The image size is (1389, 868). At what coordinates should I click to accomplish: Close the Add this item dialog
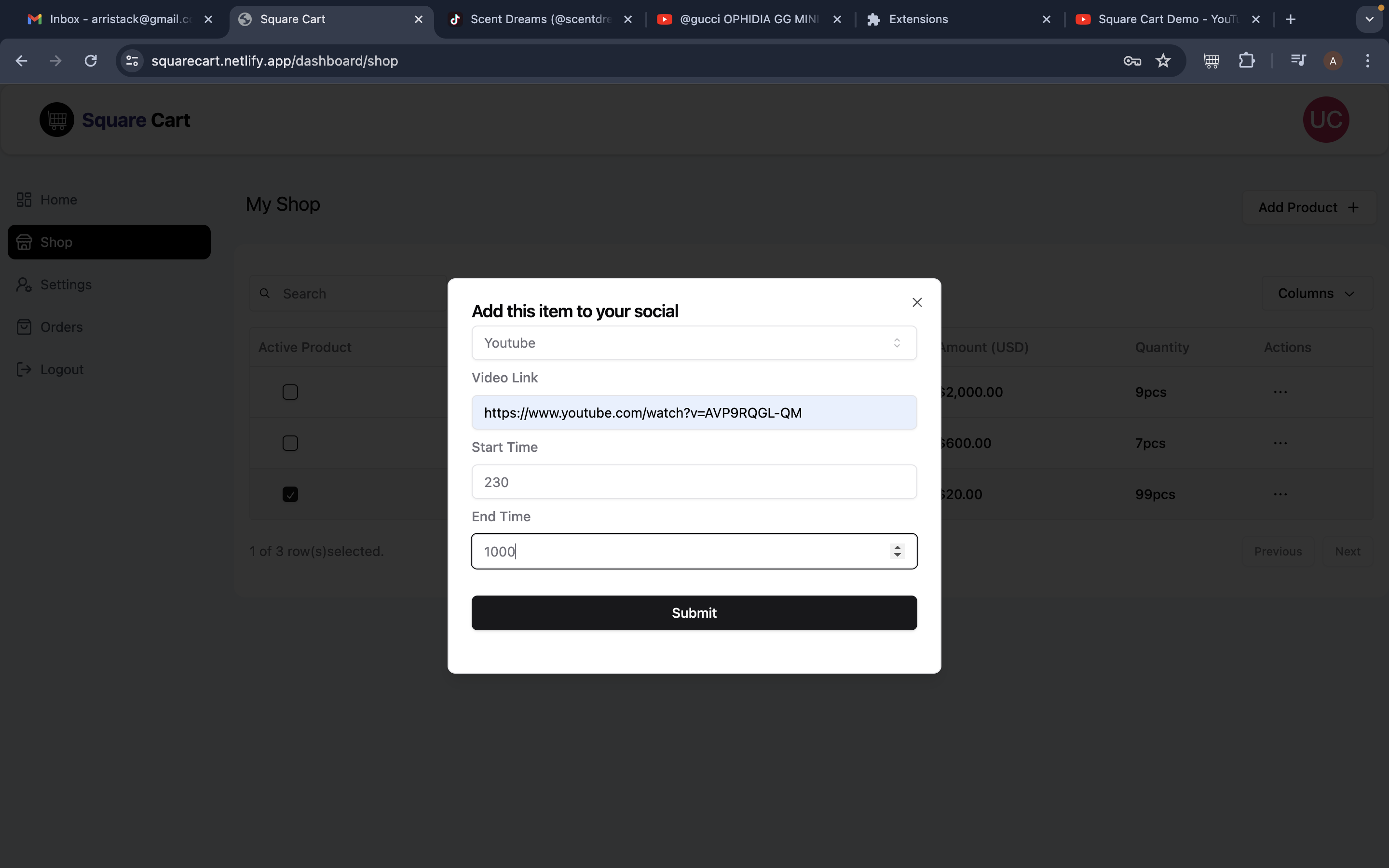(917, 302)
